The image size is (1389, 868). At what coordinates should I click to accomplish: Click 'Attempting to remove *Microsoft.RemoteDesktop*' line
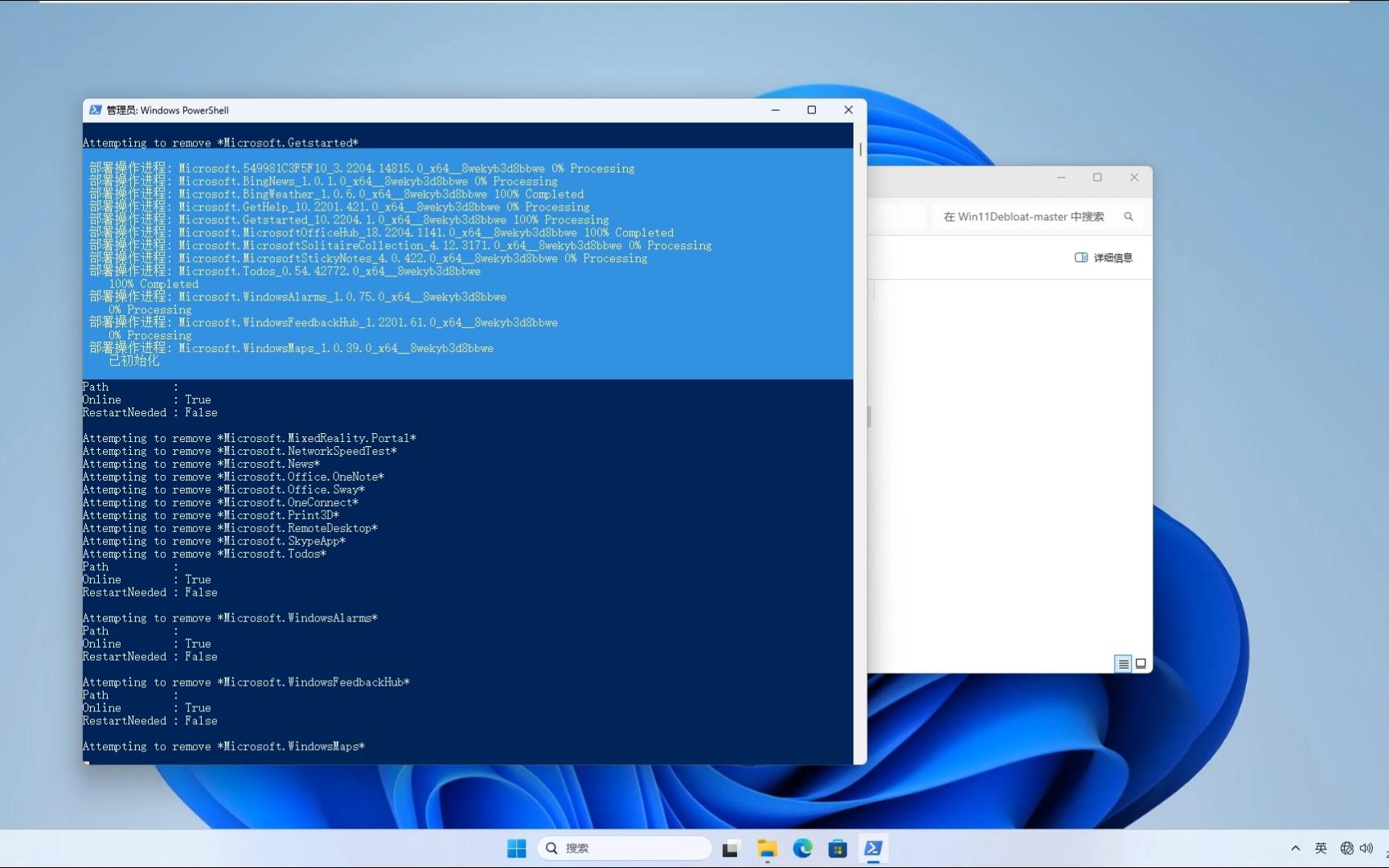pyautogui.click(x=230, y=528)
